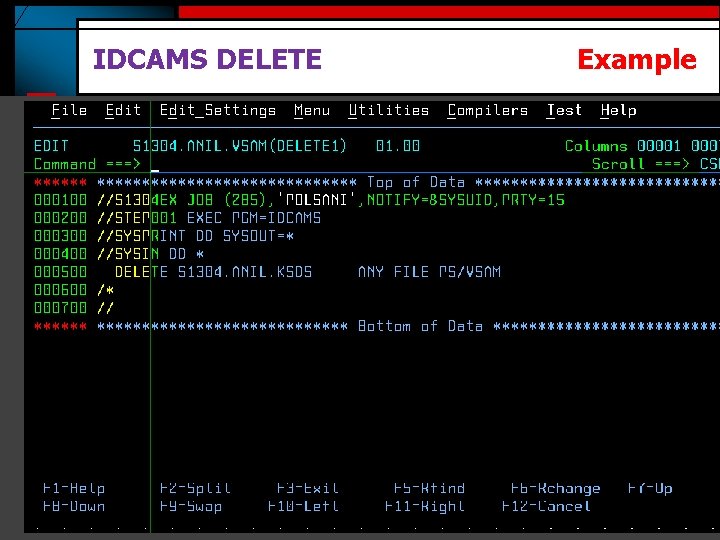Open the Help menu
Screen dimensions: 720x540
click(619, 111)
